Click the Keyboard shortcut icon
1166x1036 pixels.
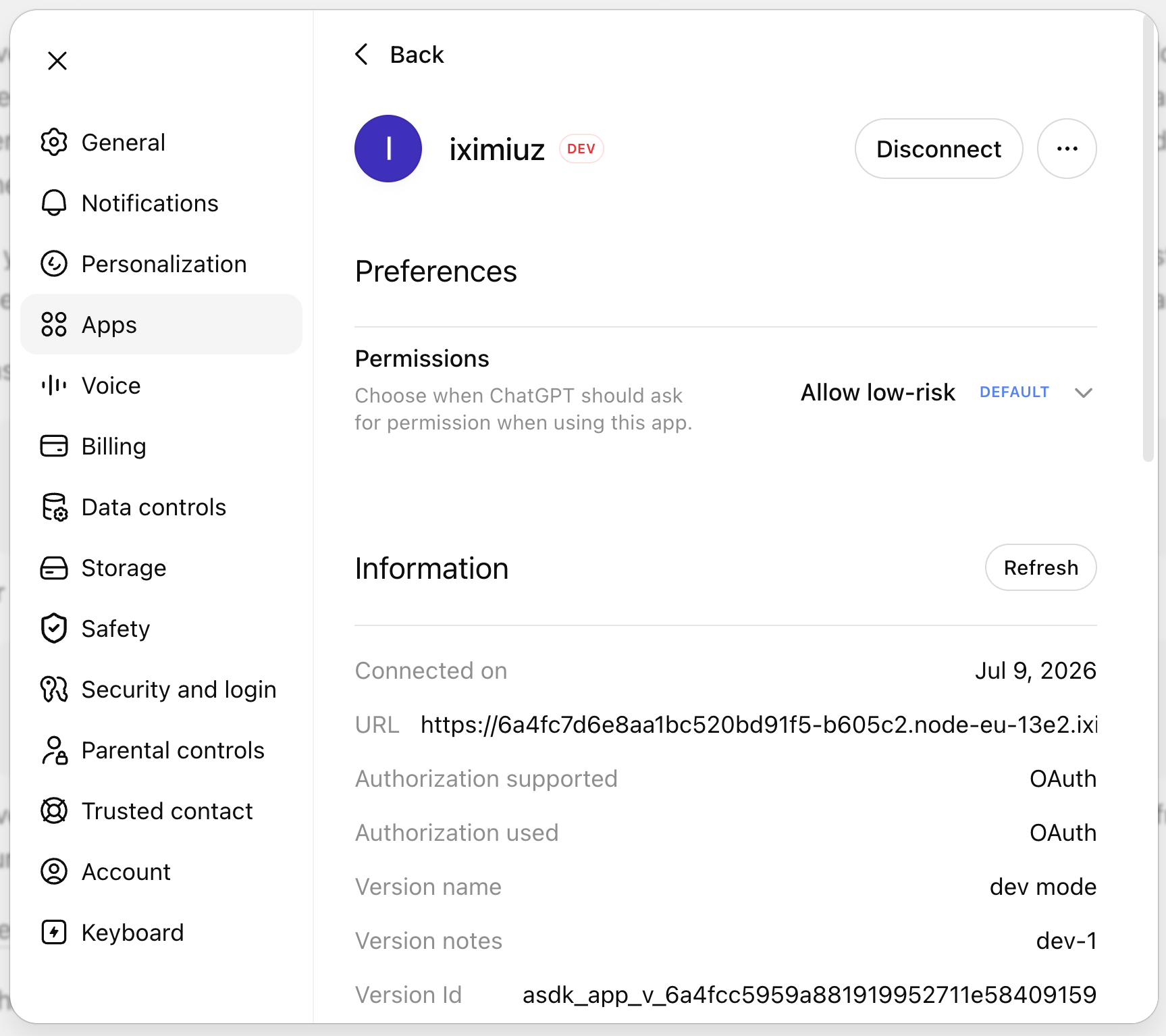coord(54,933)
